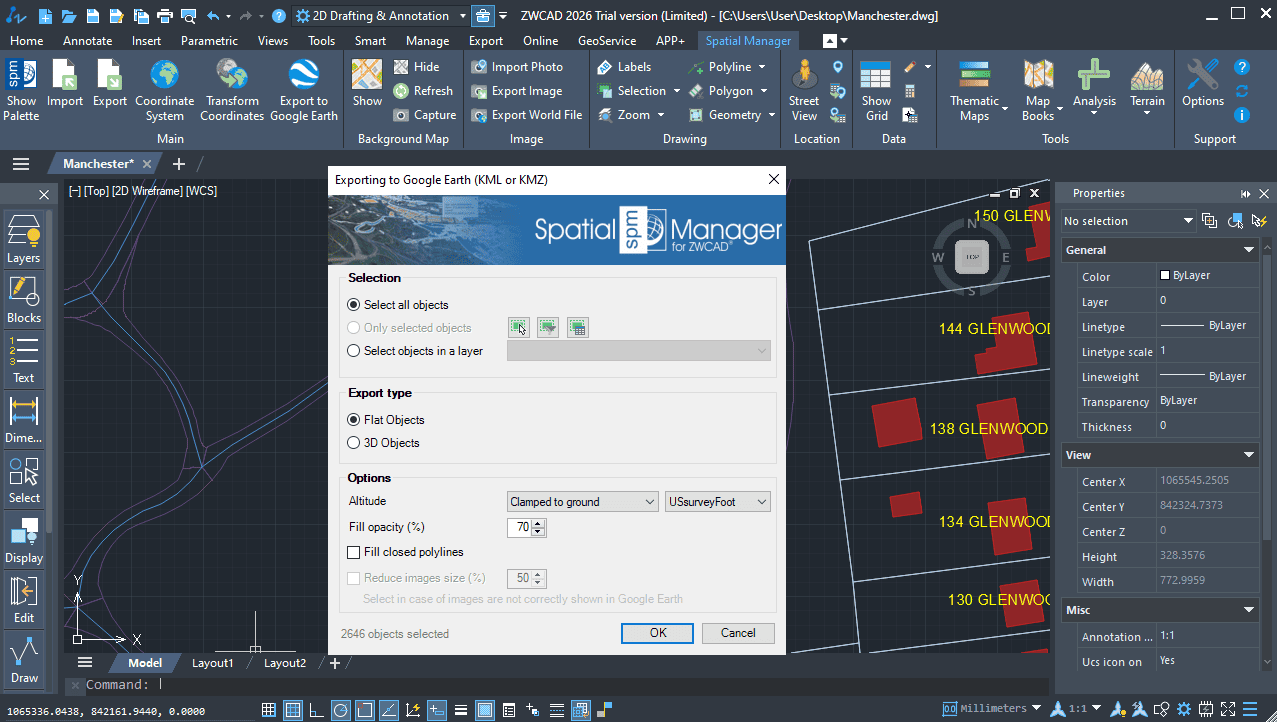The height and width of the screenshot is (722, 1277).
Task: Capture the background map image
Action: 425,115
